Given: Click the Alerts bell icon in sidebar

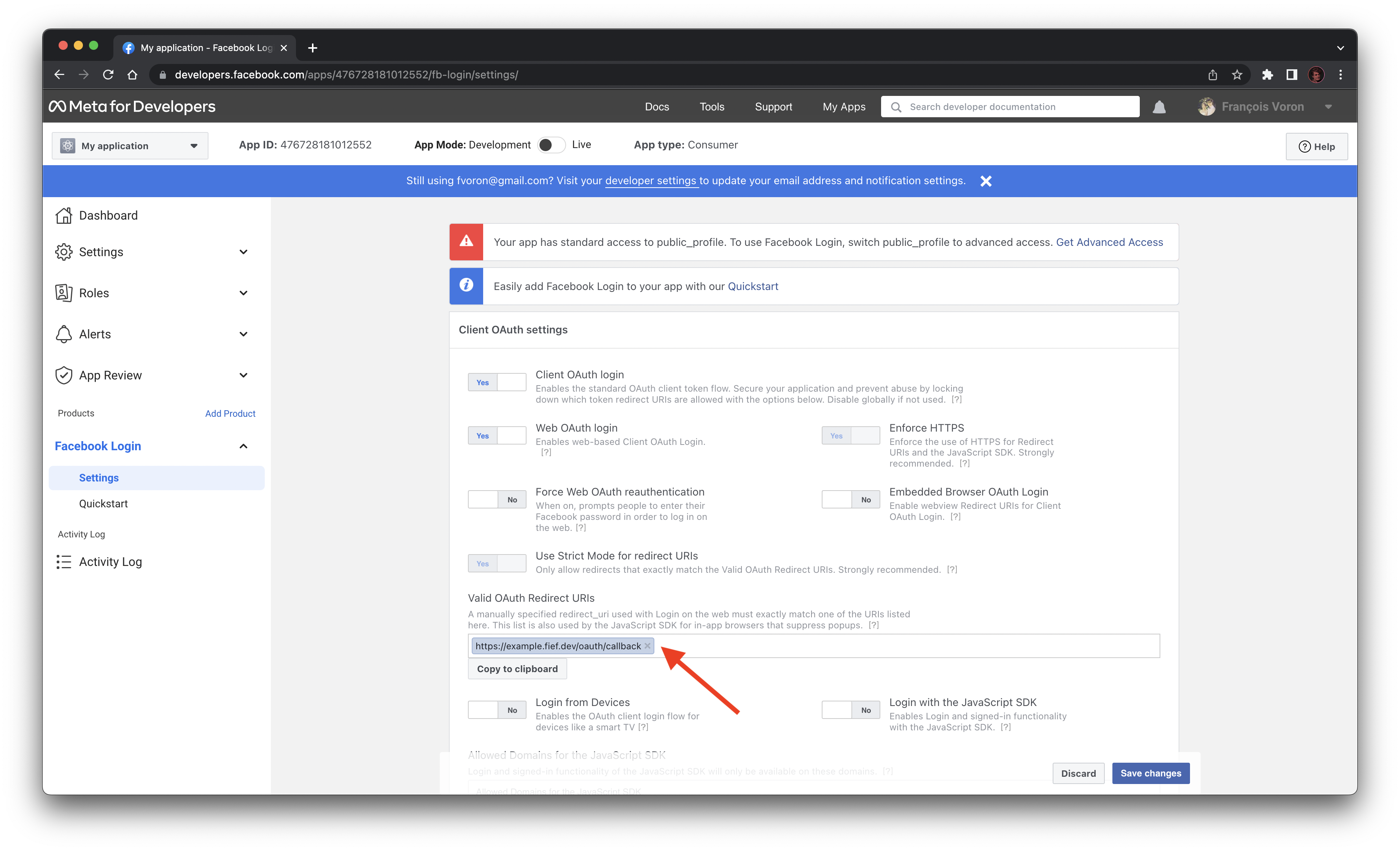Looking at the screenshot, I should pyautogui.click(x=64, y=334).
